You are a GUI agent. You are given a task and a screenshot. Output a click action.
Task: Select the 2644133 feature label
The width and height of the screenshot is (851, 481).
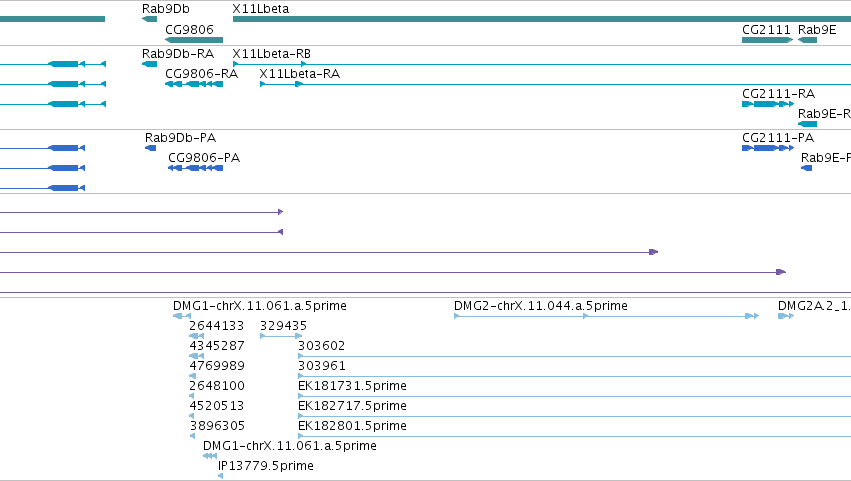217,326
